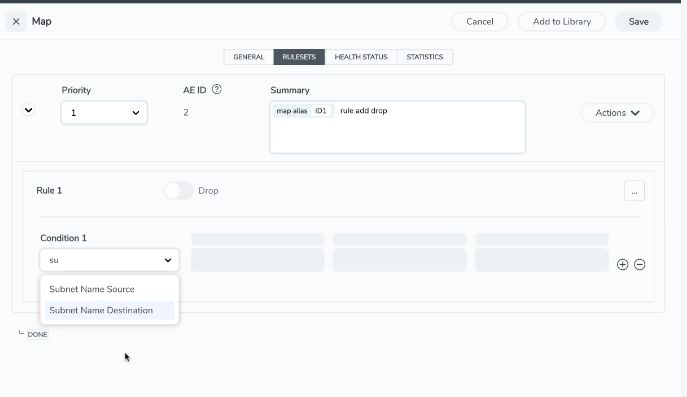
Task: Add a condition with the plus icon
Action: click(622, 264)
